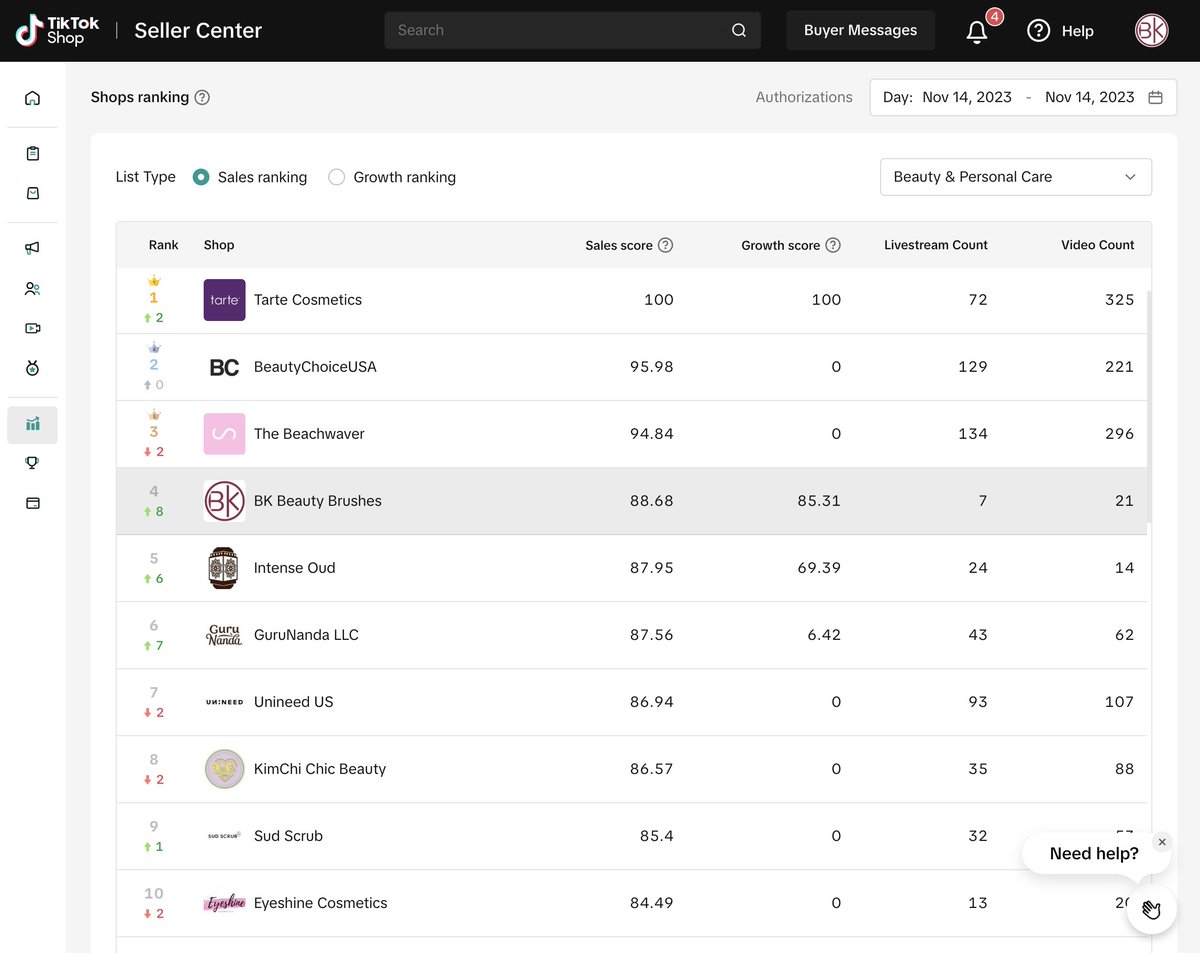1200x953 pixels.
Task: Open the orders clipboard icon in sidebar
Action: [x=32, y=154]
